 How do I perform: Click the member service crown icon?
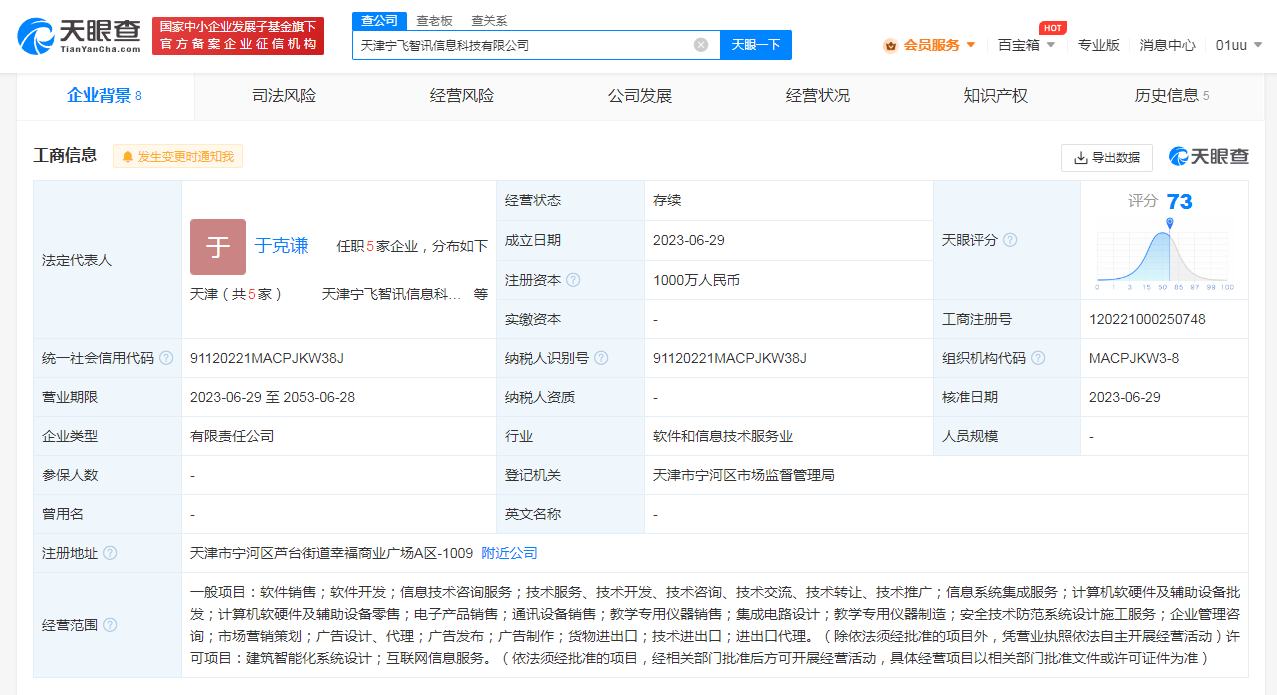(x=890, y=45)
